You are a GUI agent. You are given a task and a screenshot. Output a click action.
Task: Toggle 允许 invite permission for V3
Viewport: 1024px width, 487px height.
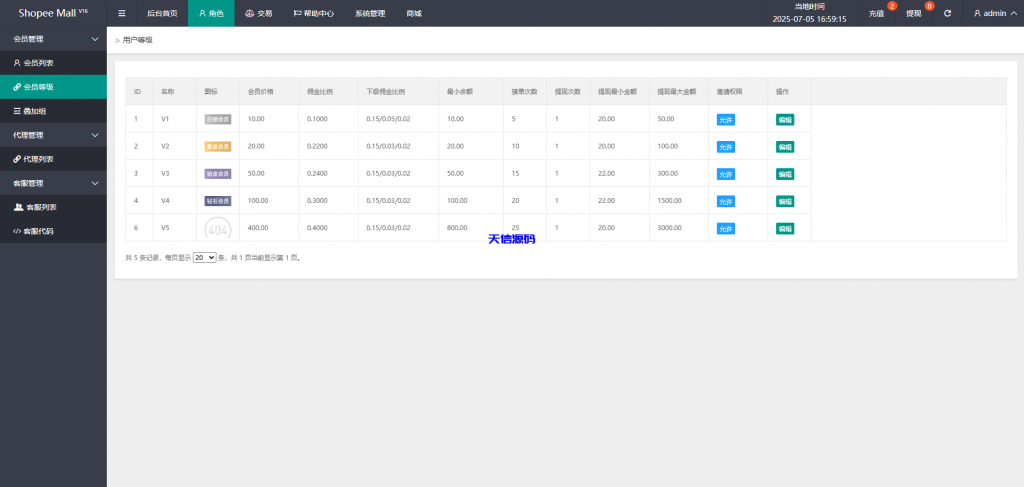point(726,174)
